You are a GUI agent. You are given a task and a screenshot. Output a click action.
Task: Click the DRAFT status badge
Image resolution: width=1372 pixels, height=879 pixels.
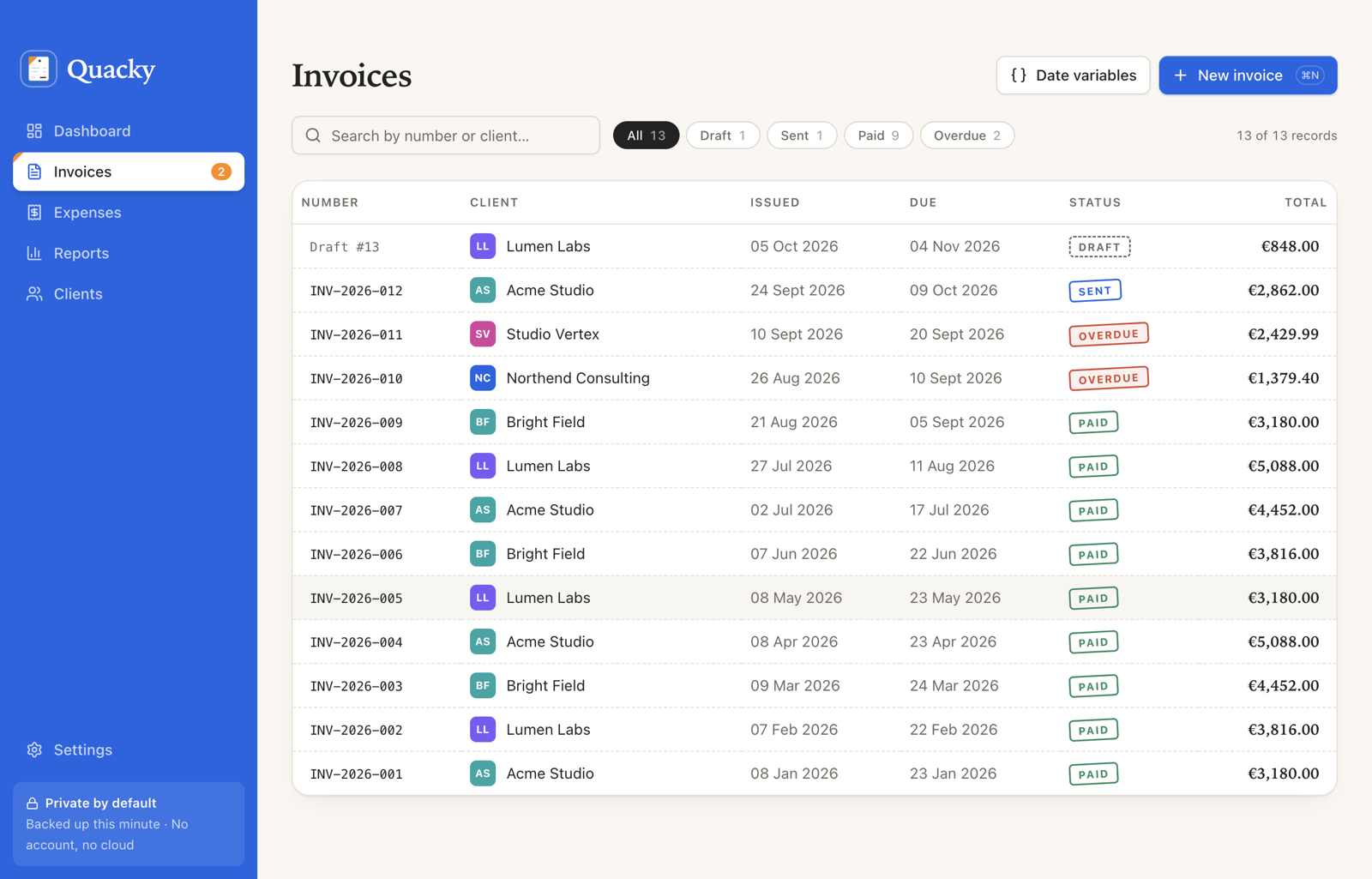pyautogui.click(x=1099, y=247)
